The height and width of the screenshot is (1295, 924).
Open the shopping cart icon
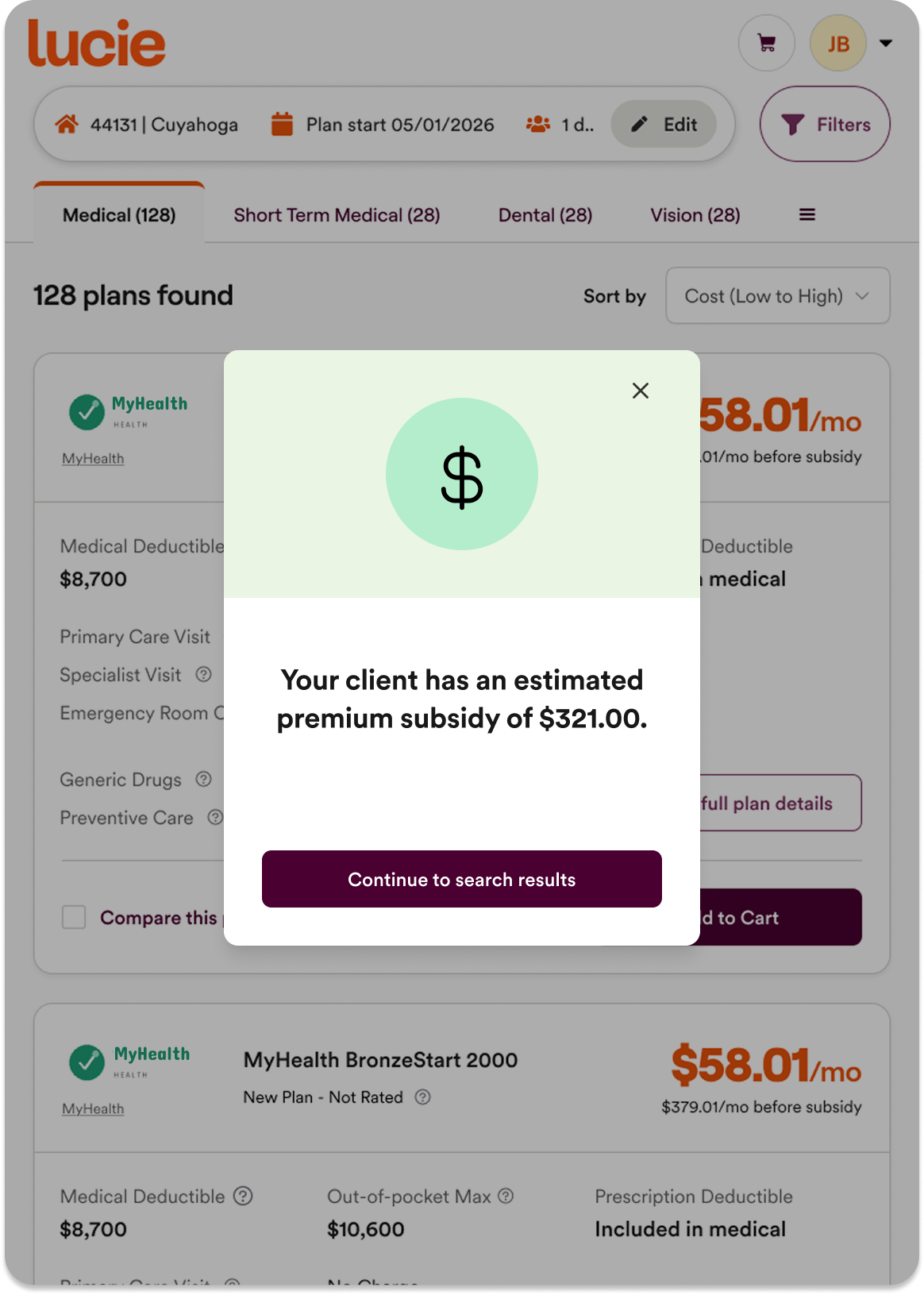point(767,43)
